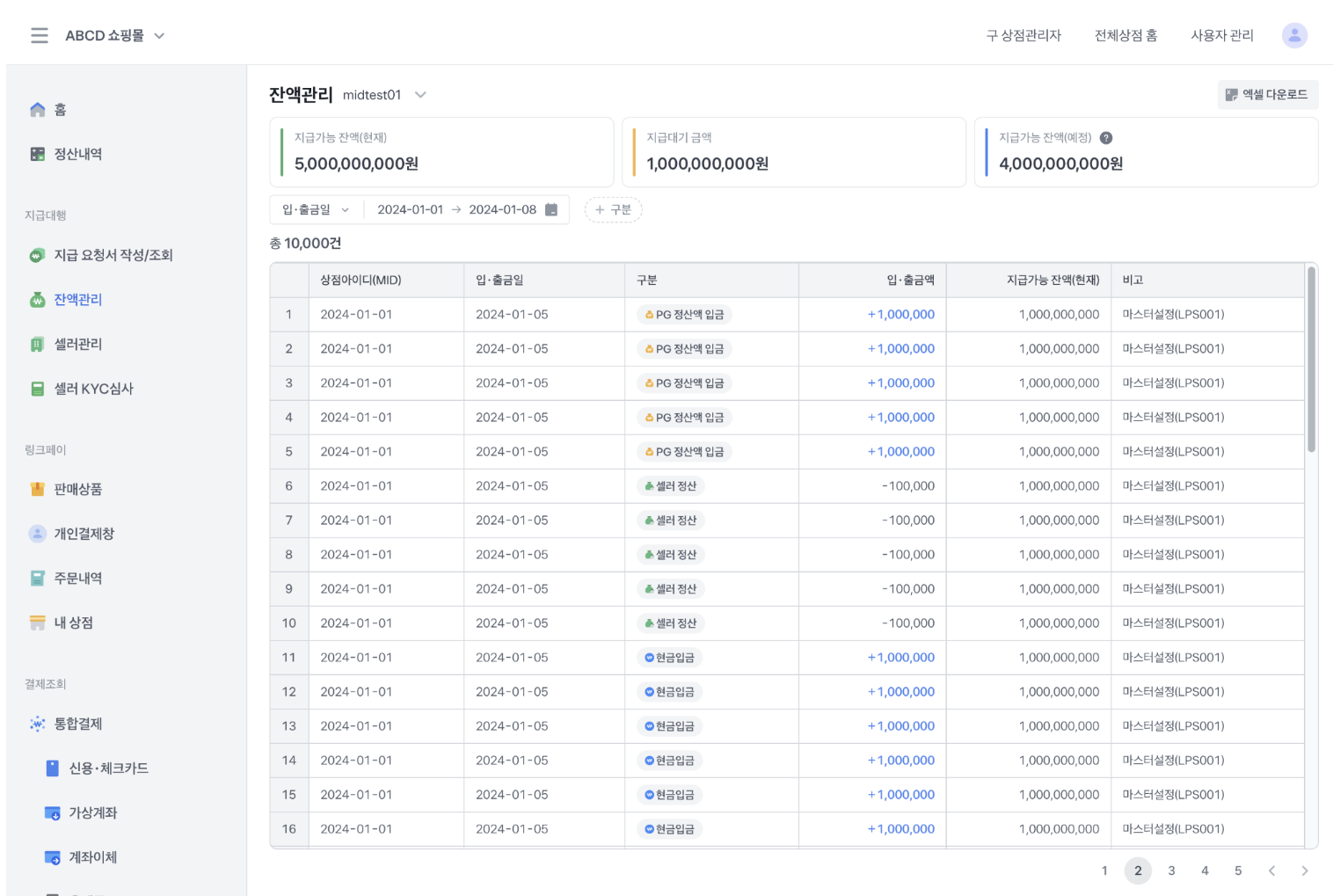This screenshot has width=1333, height=896.
Task: Click the 셀러 KYC심사 sidebar icon
Action: pos(37,389)
